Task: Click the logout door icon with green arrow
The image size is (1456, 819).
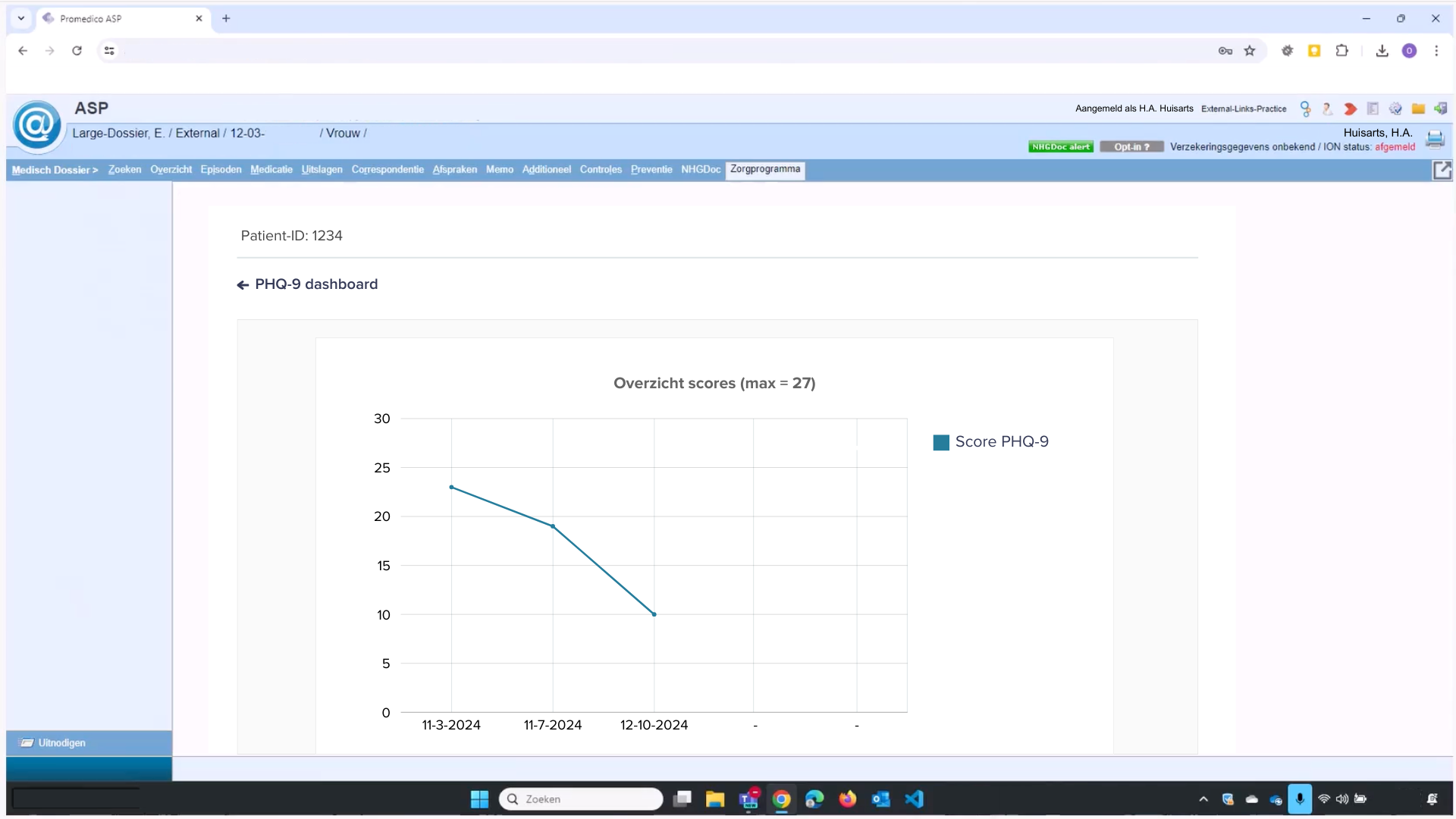Action: (1440, 108)
